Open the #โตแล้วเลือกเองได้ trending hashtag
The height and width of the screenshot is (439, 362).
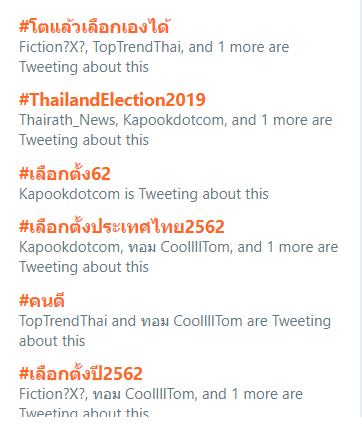[x=95, y=27]
